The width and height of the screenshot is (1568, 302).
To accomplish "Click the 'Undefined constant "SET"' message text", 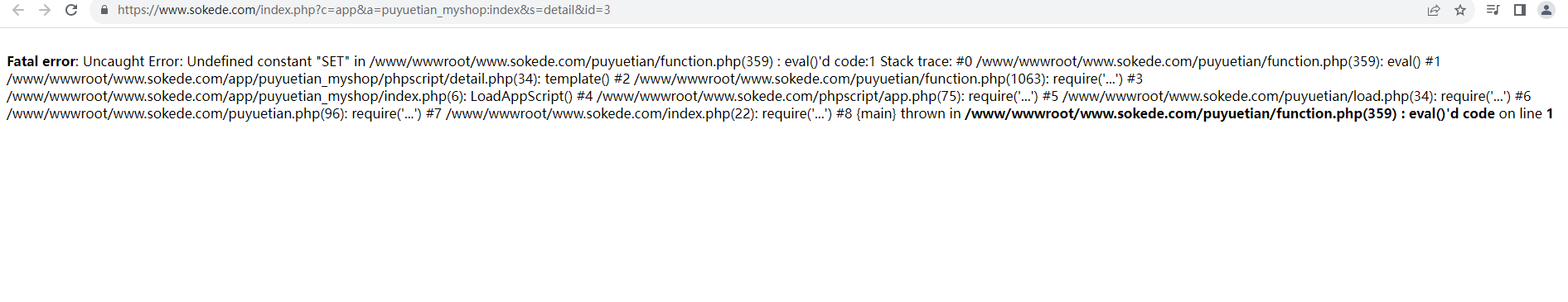I will 269,61.
